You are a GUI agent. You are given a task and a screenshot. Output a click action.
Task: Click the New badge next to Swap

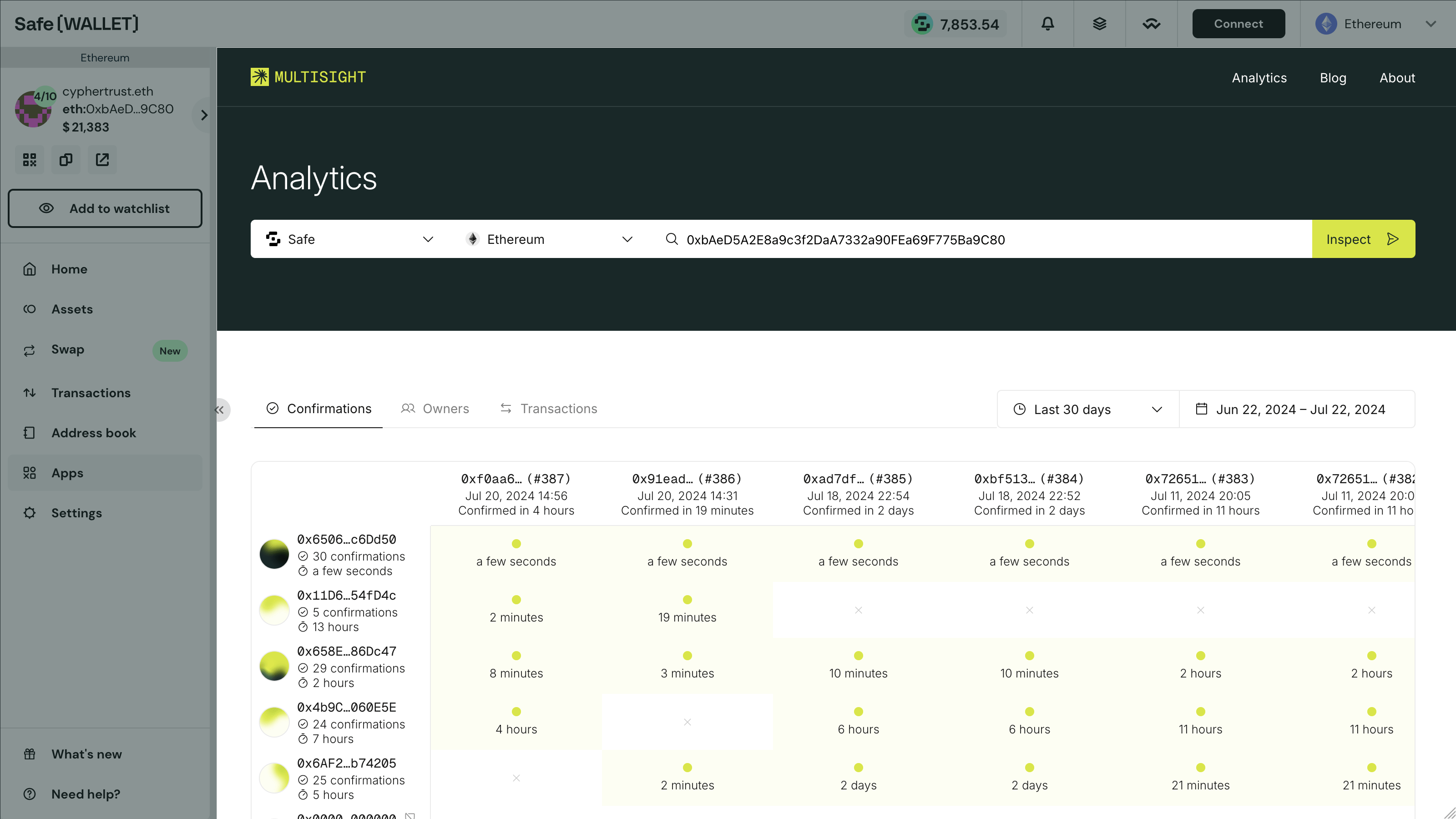click(x=170, y=351)
